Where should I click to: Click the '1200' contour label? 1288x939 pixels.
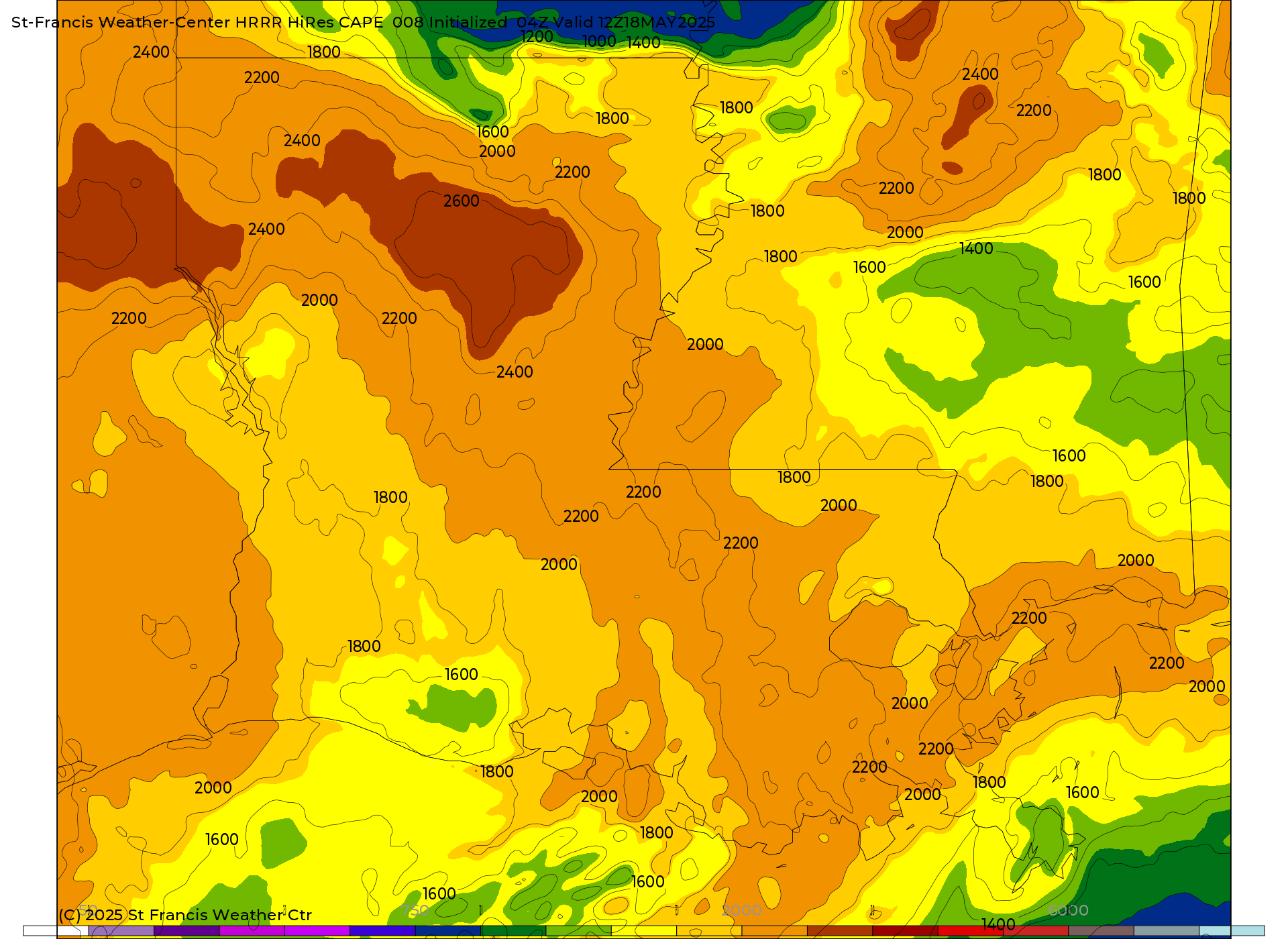(x=537, y=37)
